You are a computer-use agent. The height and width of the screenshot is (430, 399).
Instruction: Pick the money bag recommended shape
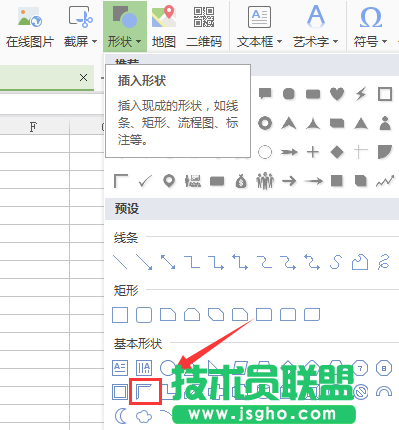point(241,182)
